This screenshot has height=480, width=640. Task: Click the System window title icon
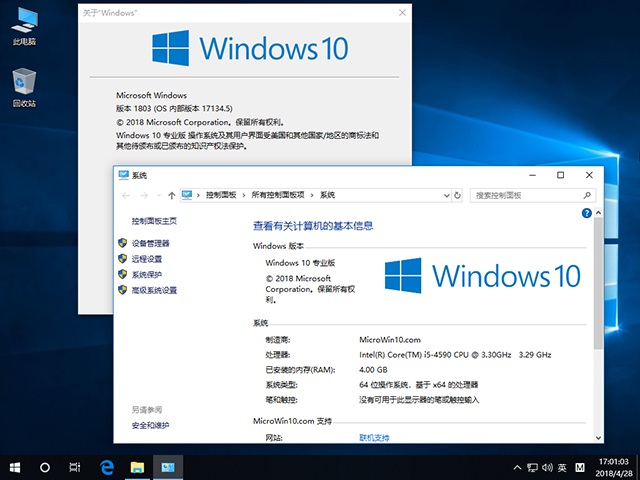[x=123, y=175]
